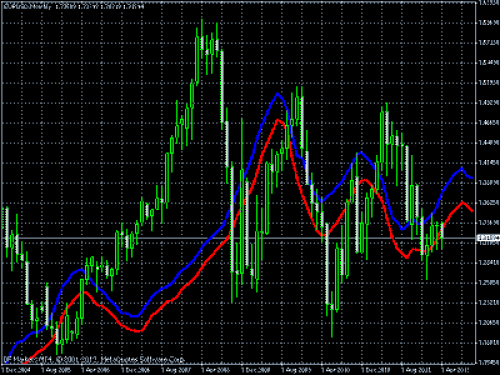
Task: Click the chart symbol title in top-left corner
Action: (26, 7)
